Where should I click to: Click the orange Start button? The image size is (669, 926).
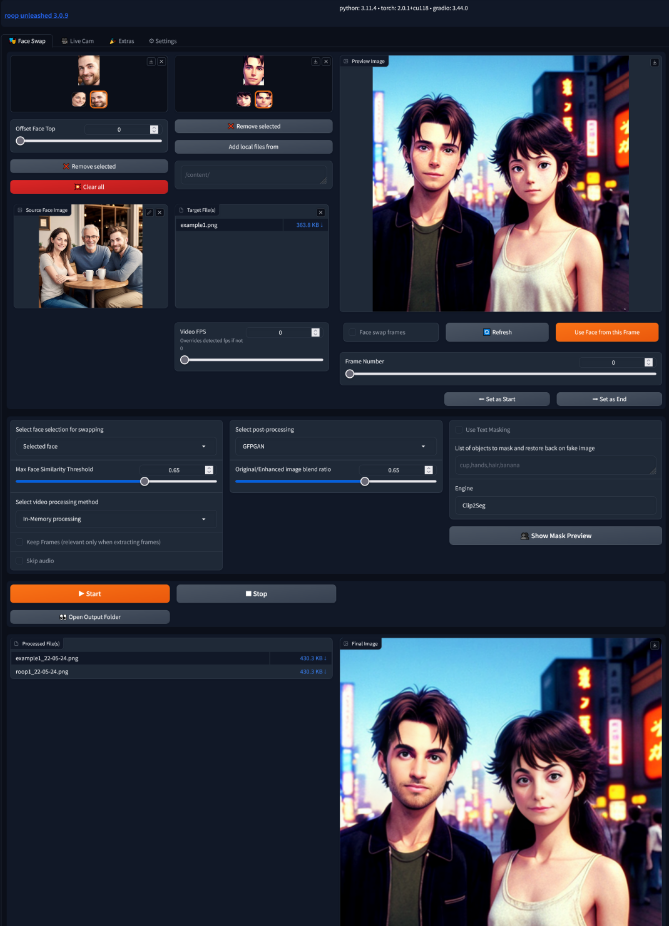(x=90, y=594)
